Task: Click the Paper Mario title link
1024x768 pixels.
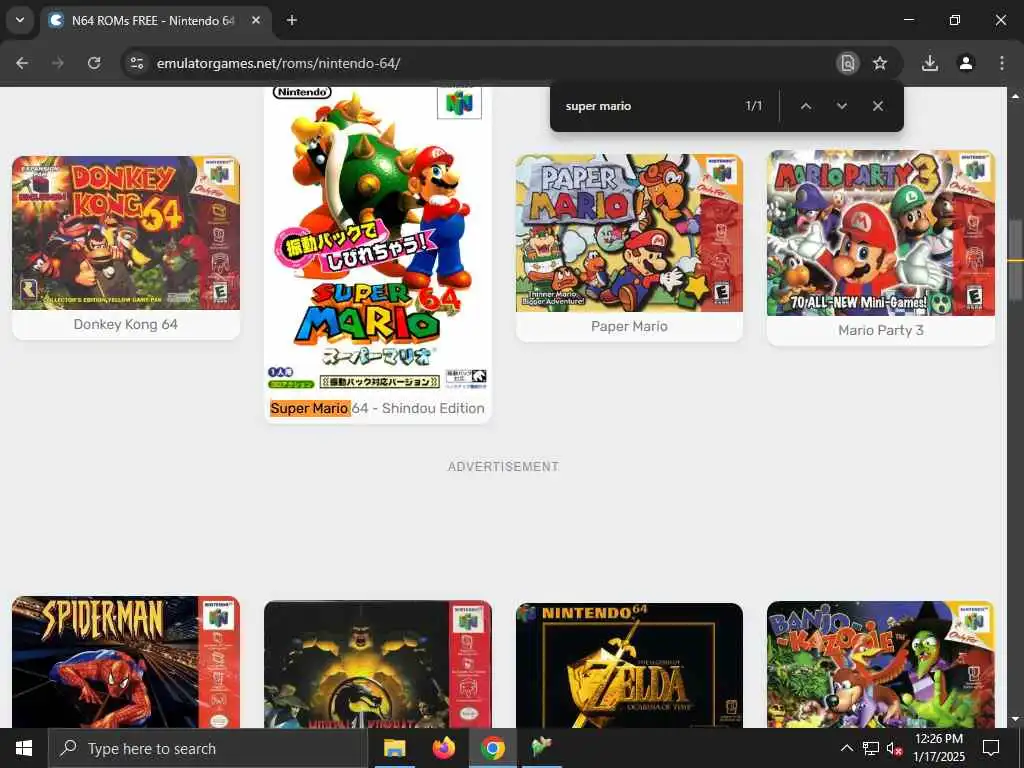Action: point(629,327)
